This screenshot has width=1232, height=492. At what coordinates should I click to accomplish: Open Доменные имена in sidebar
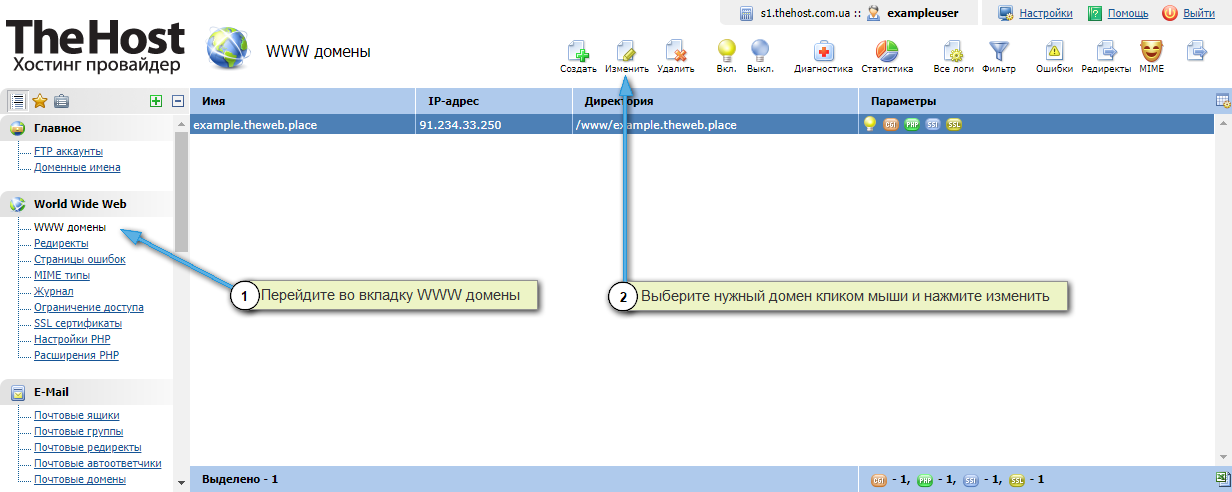coord(77,168)
